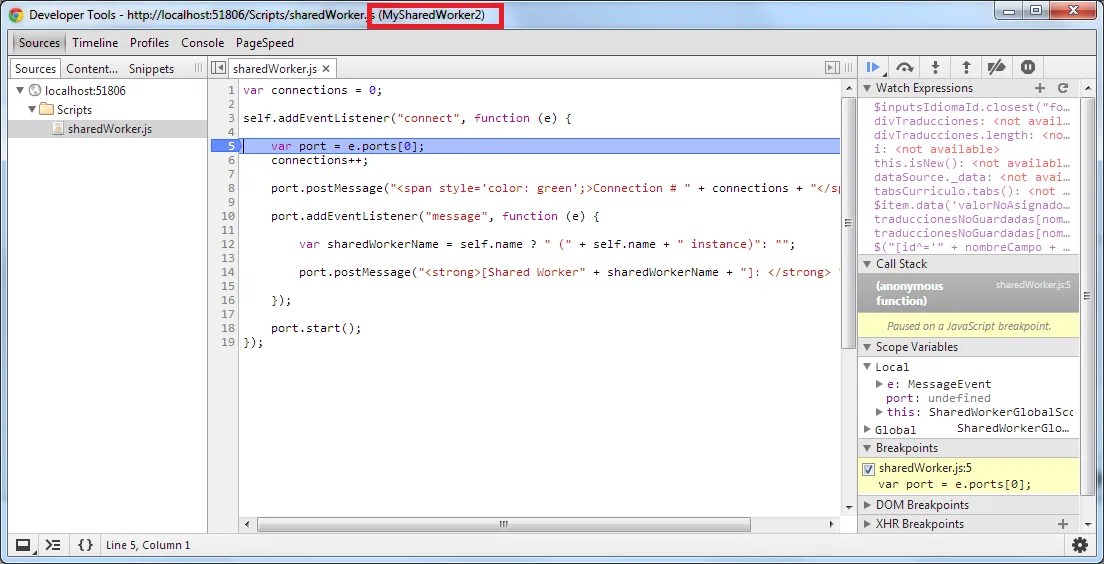Viewport: 1104px width, 564px height.
Task: Click the dataSource._data watch expression
Action: [x=972, y=177]
